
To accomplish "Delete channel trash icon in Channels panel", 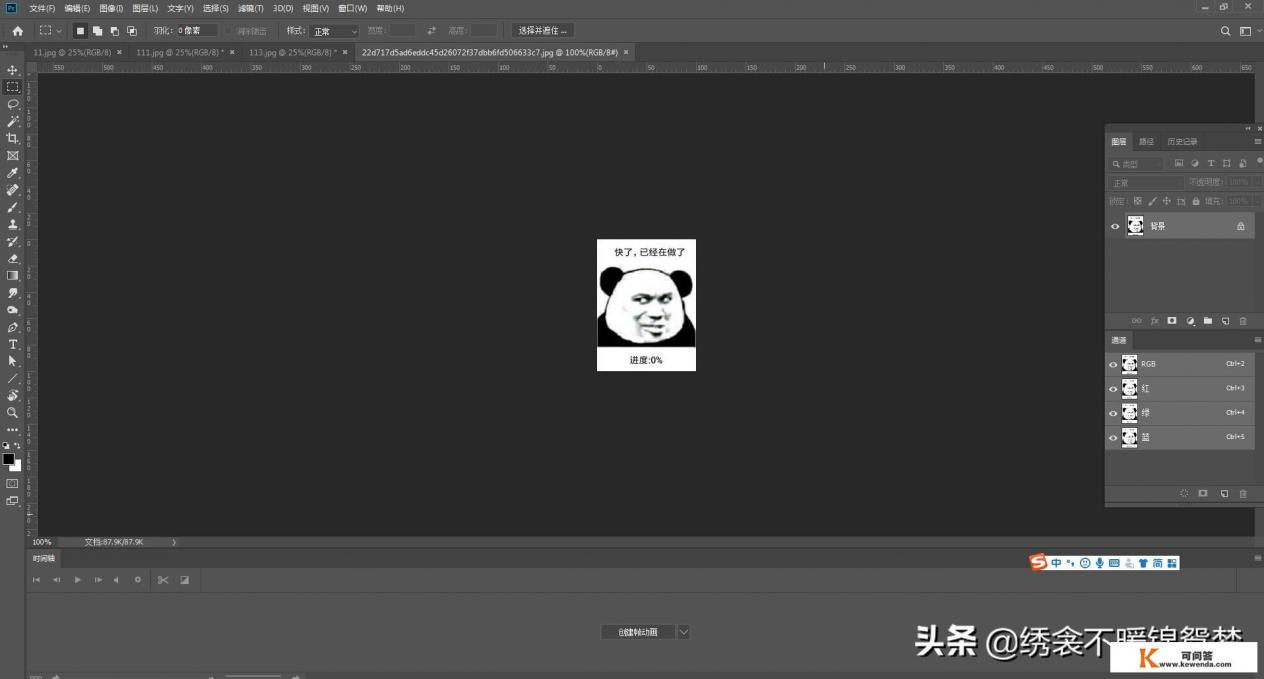I will click(1243, 494).
